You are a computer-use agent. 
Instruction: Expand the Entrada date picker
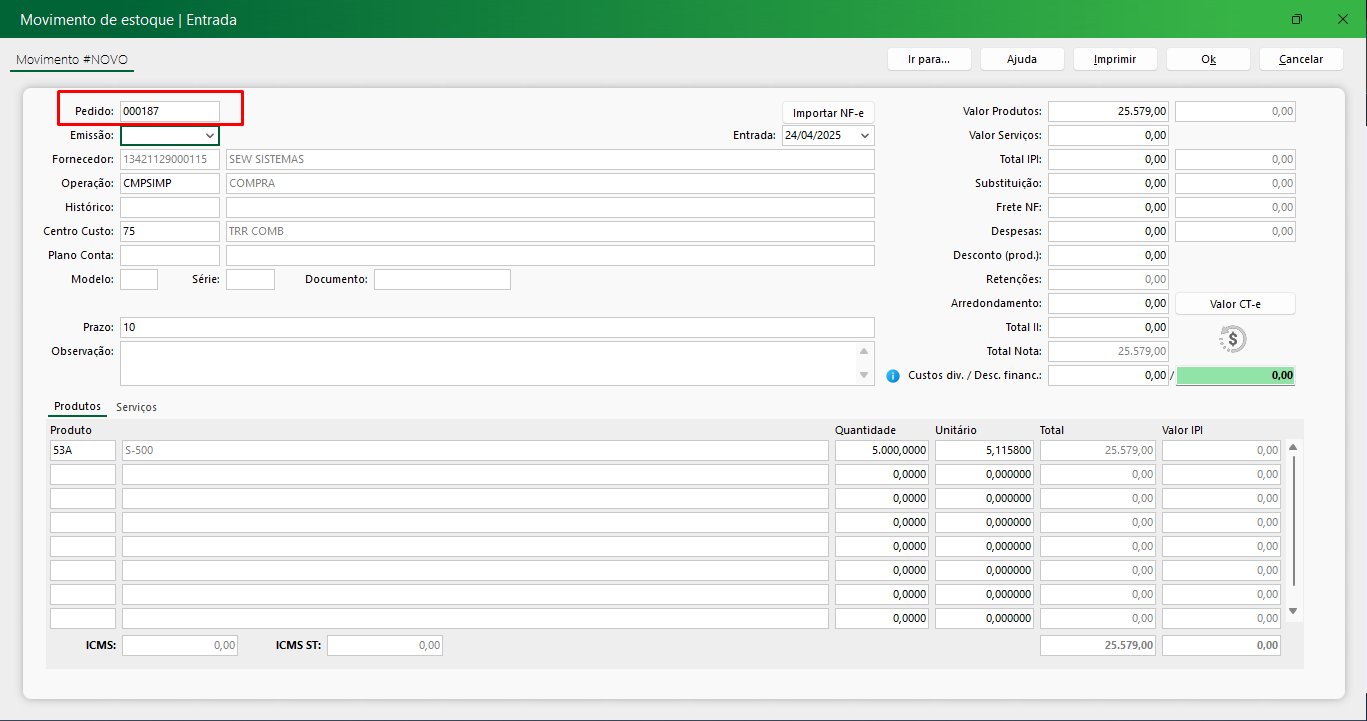point(864,135)
